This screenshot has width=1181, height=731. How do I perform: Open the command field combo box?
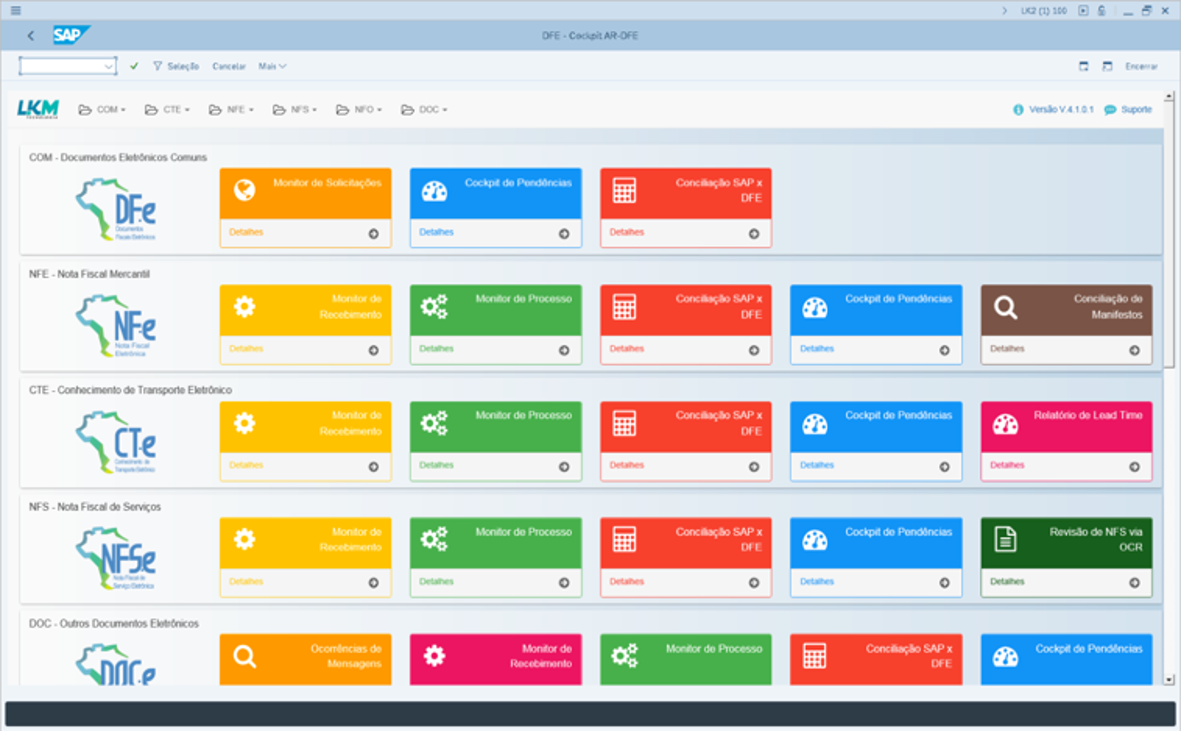point(68,66)
